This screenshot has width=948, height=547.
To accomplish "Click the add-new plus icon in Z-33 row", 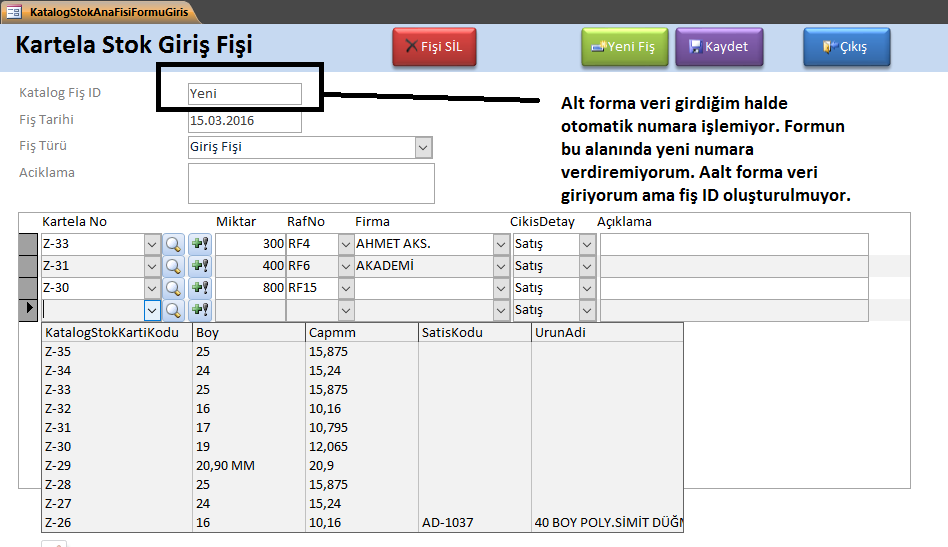I will tap(199, 243).
